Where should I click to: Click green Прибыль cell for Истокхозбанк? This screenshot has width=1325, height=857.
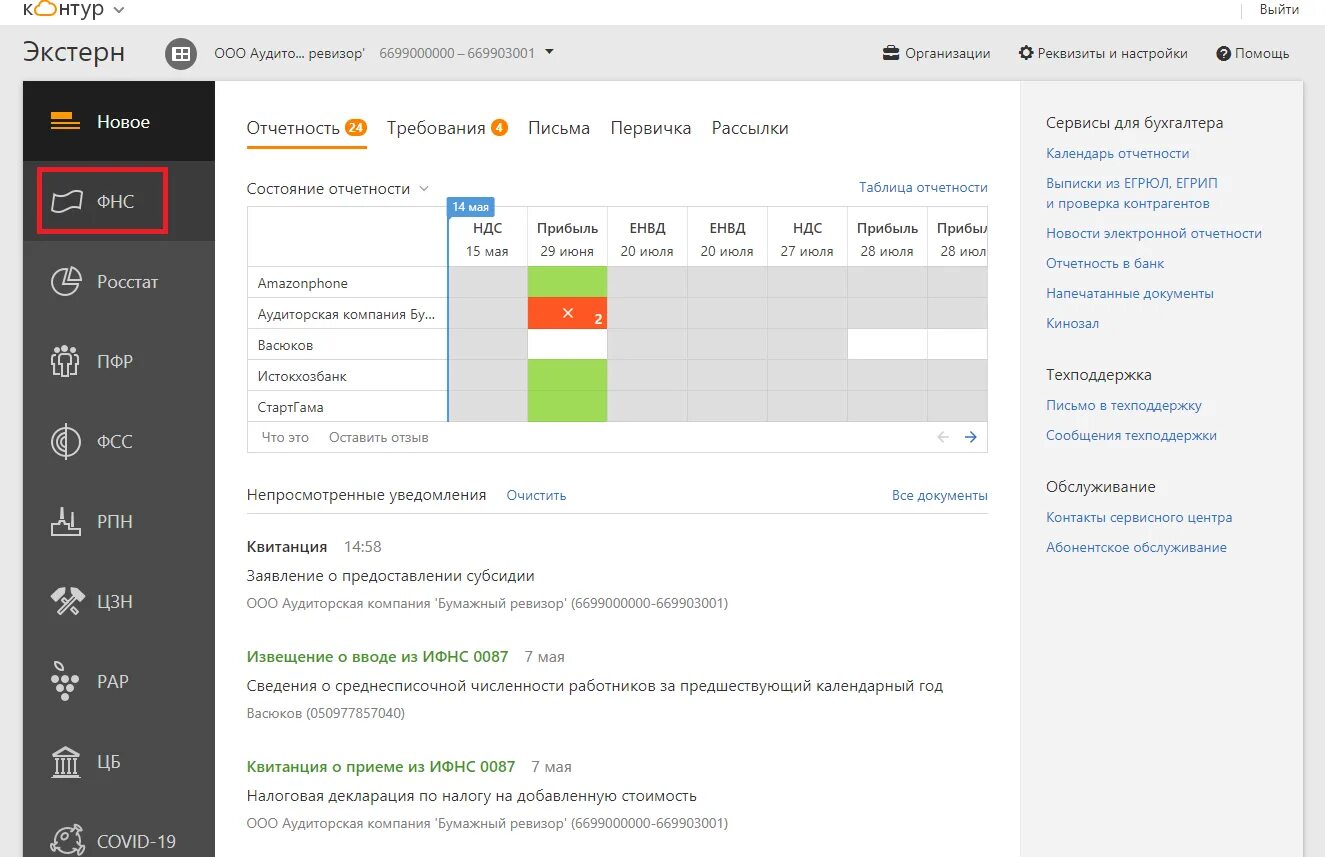[x=567, y=375]
